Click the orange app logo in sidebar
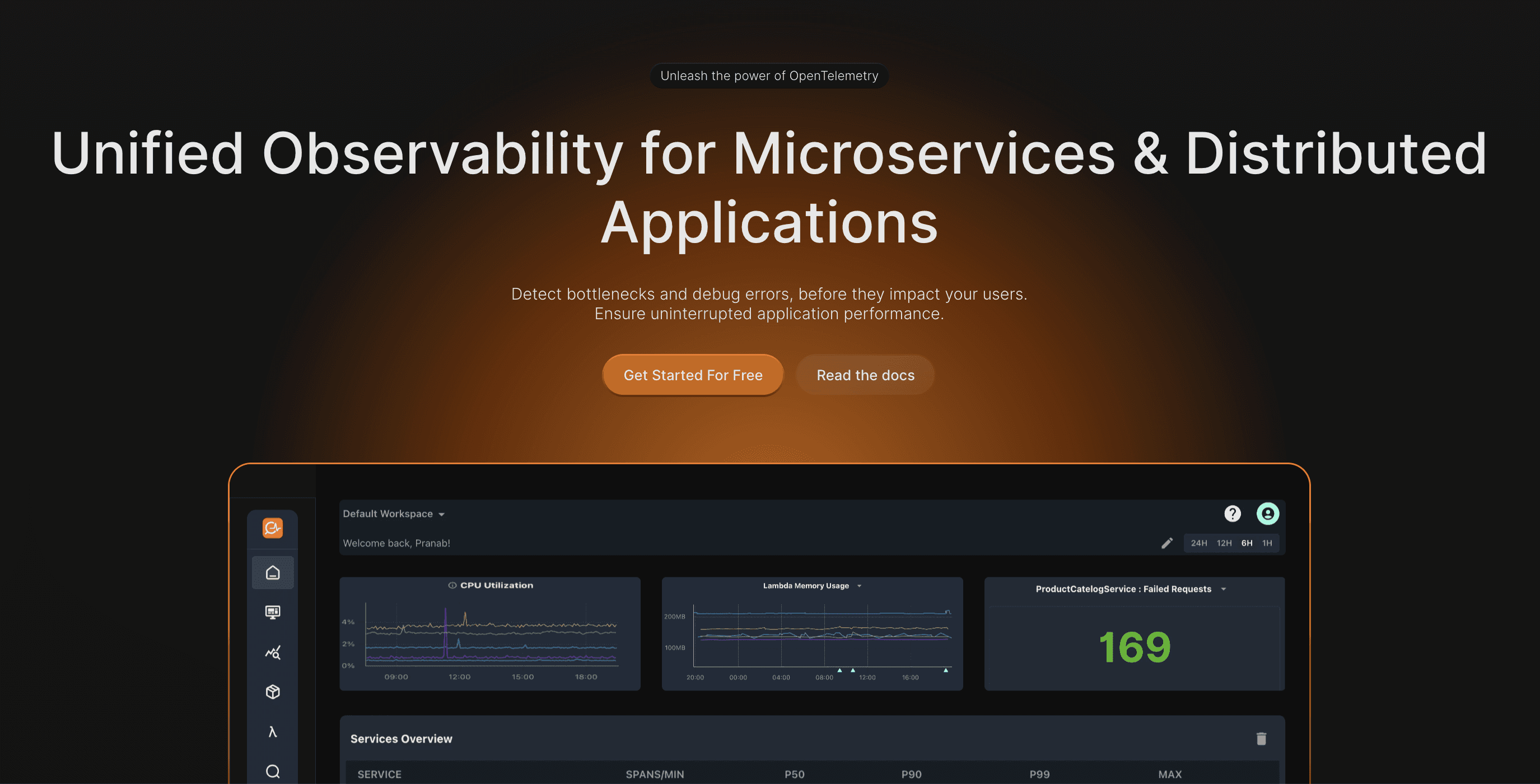1540x784 pixels. (273, 528)
